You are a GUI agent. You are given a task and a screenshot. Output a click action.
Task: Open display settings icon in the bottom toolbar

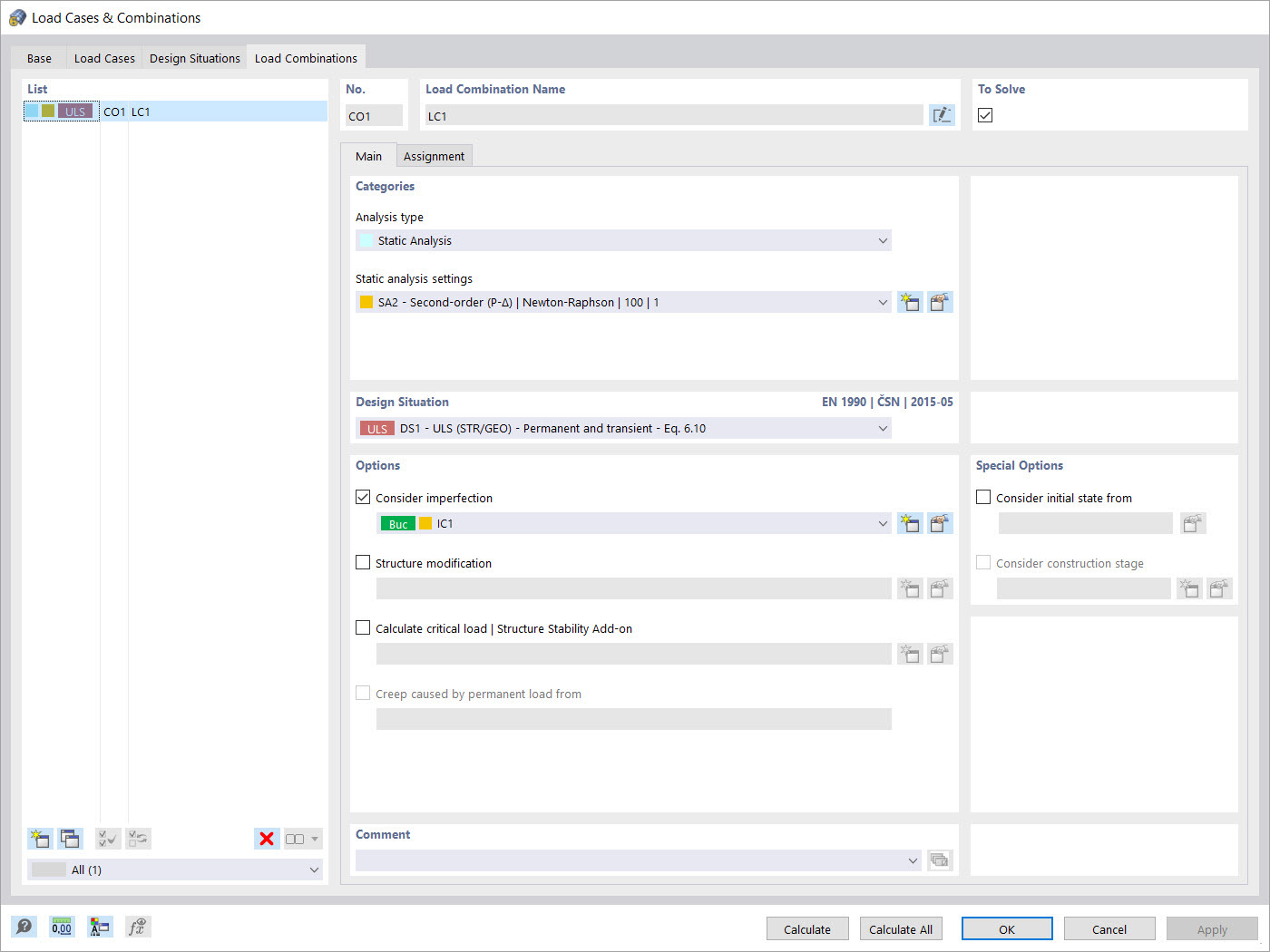click(x=100, y=927)
